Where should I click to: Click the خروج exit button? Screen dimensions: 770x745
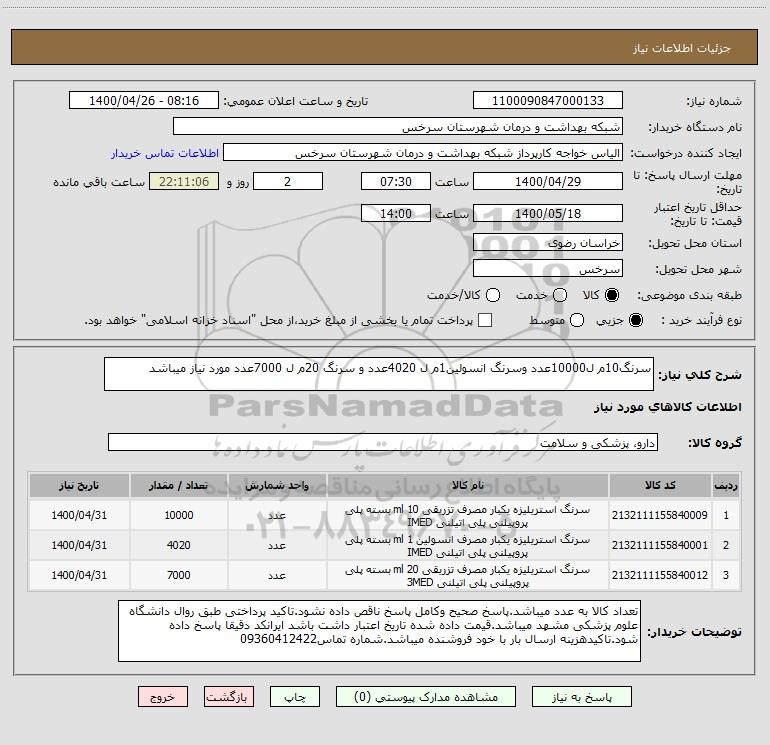point(163,697)
